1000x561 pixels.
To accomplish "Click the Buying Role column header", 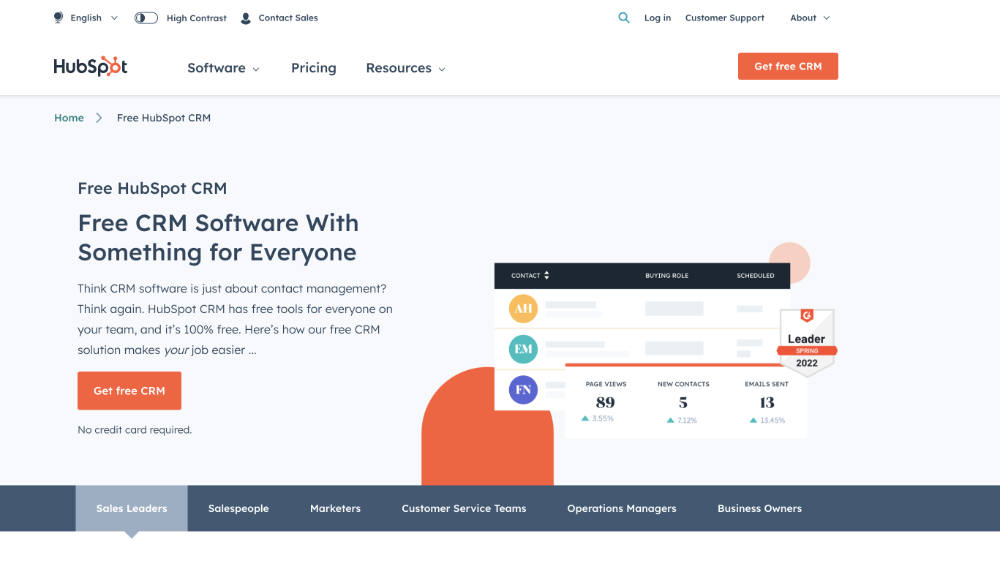I will pos(666,275).
